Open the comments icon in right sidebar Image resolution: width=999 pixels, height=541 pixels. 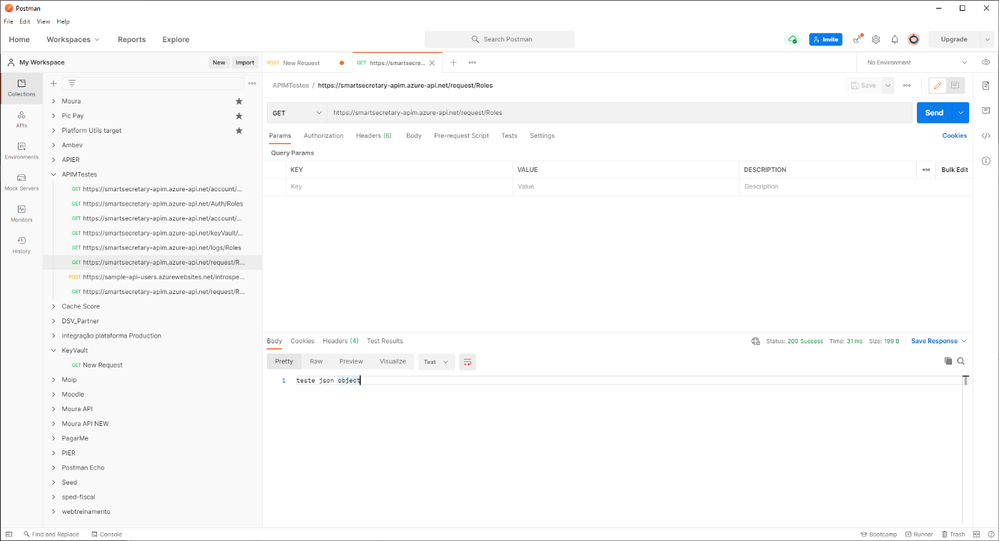coord(986,110)
